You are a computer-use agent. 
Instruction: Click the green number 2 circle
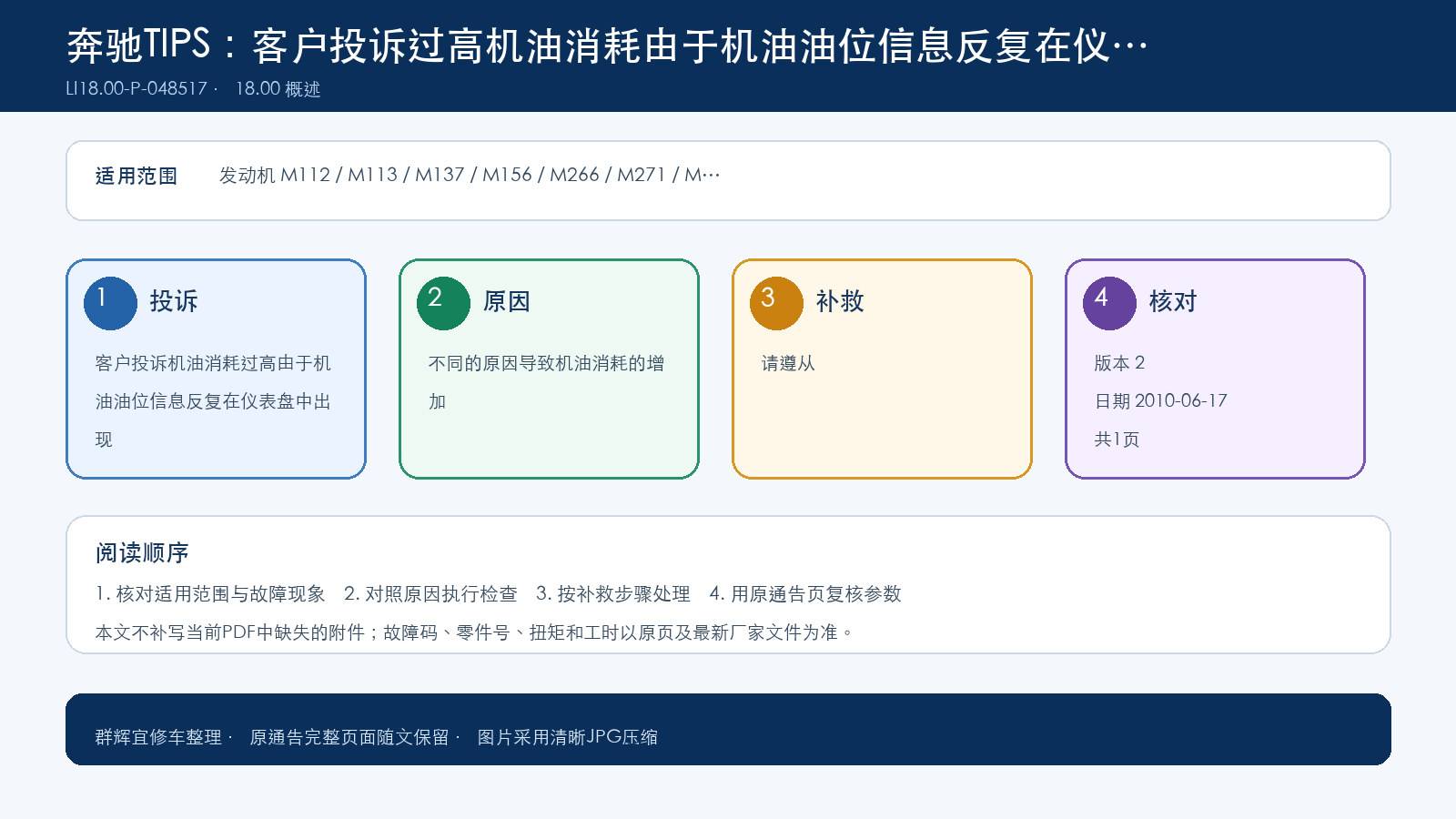[443, 303]
